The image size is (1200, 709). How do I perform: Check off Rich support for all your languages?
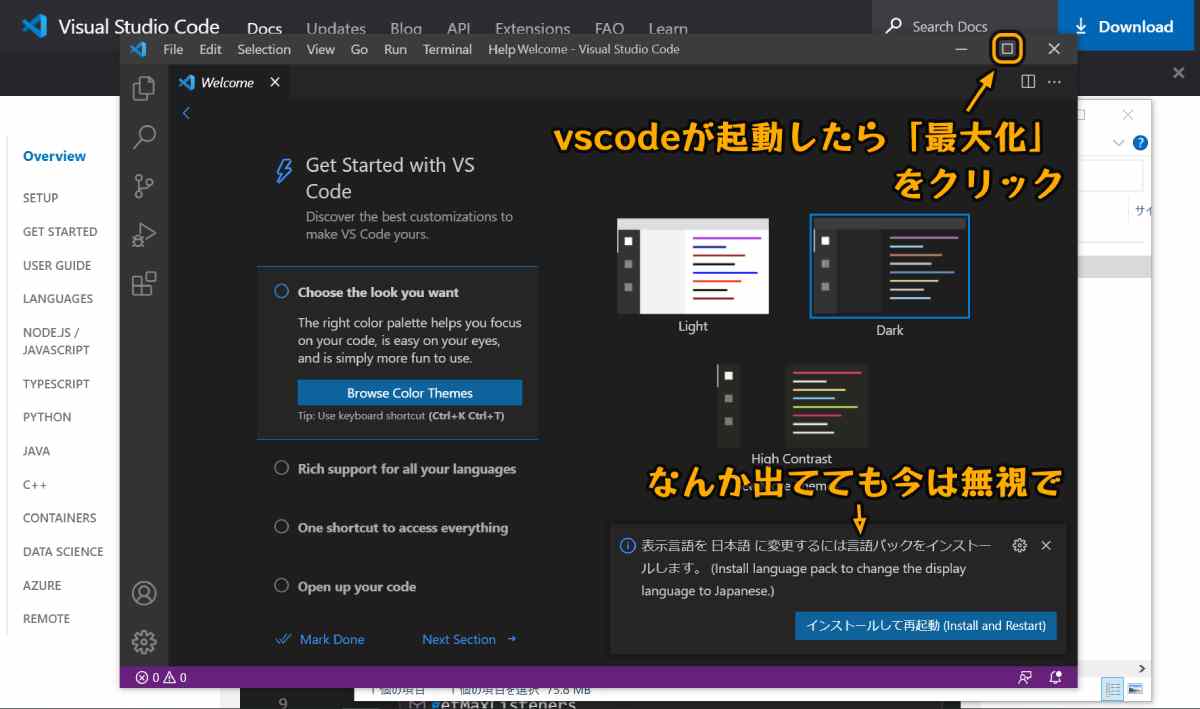(281, 468)
